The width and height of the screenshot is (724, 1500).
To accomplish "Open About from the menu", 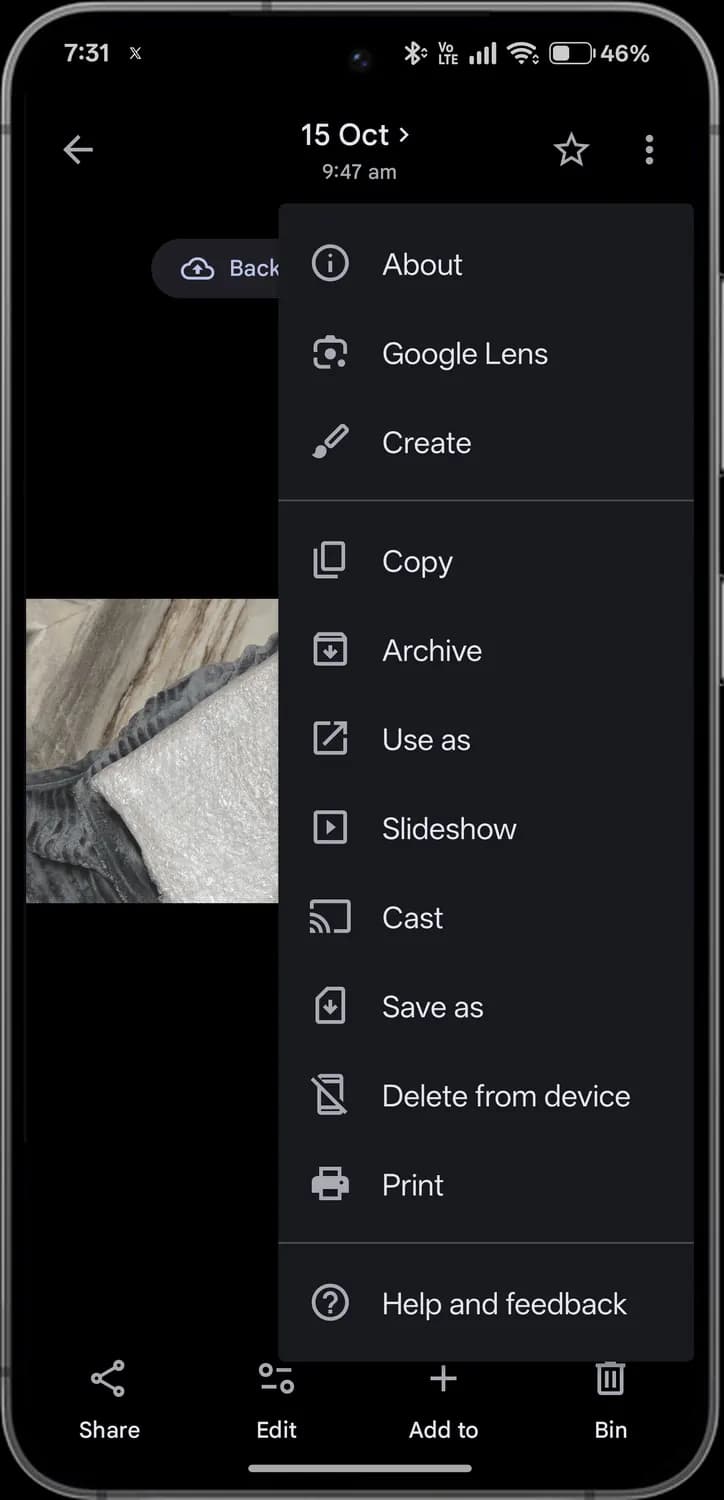I will coord(486,265).
